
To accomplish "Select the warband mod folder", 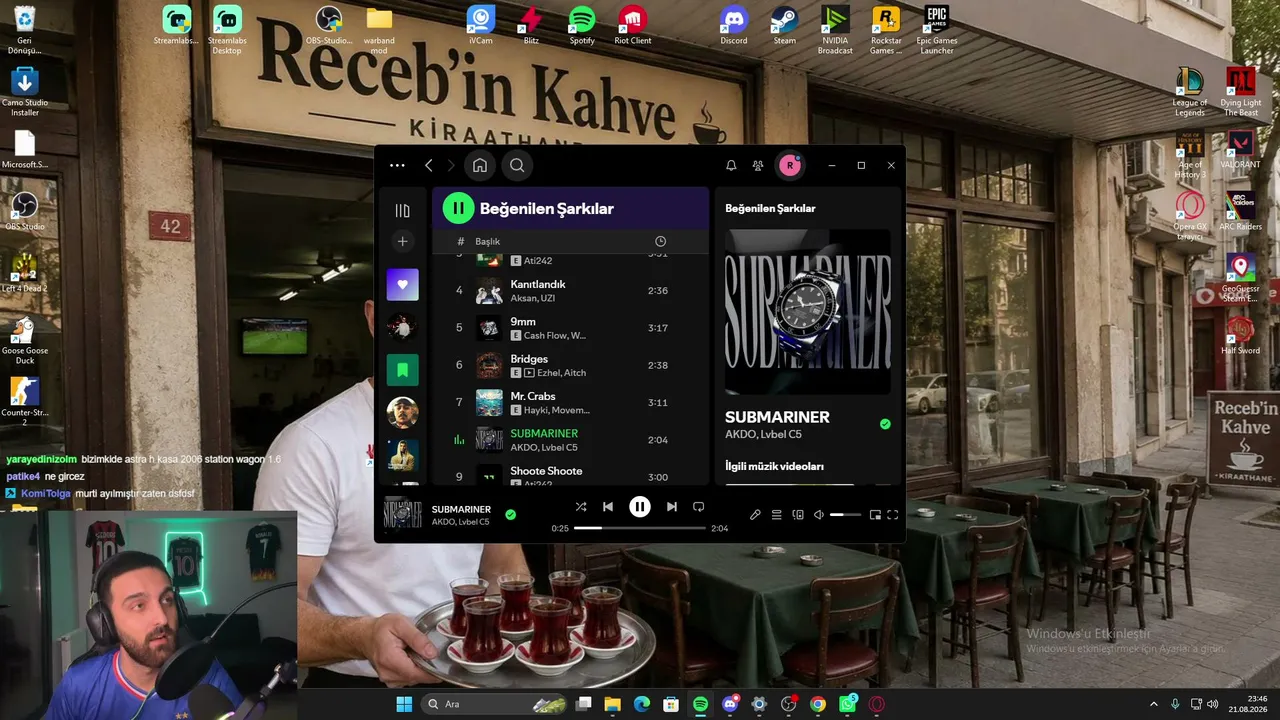I will [379, 30].
